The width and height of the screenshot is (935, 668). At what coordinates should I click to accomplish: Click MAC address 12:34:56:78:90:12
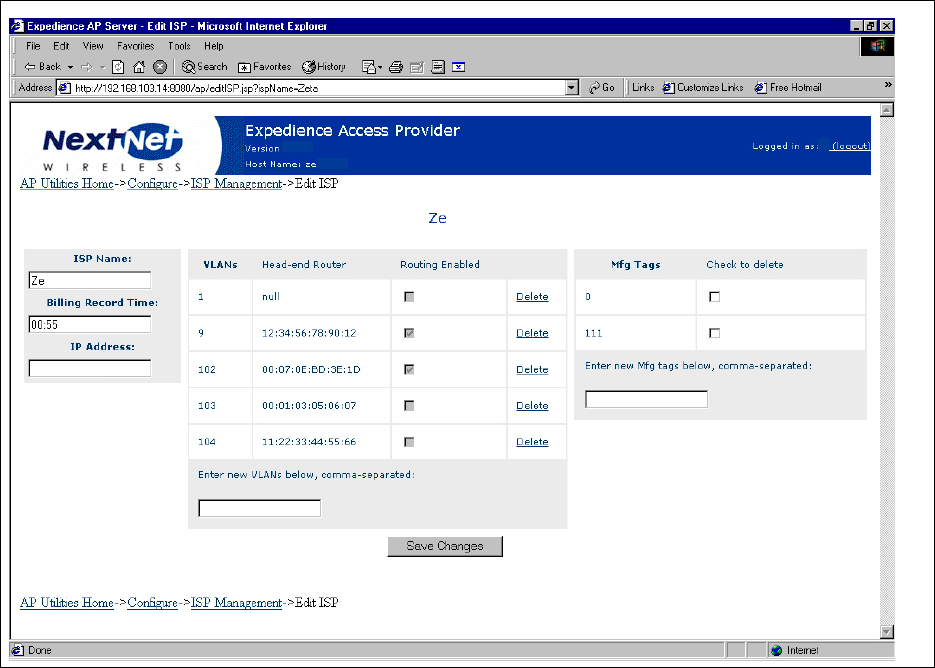coord(309,333)
